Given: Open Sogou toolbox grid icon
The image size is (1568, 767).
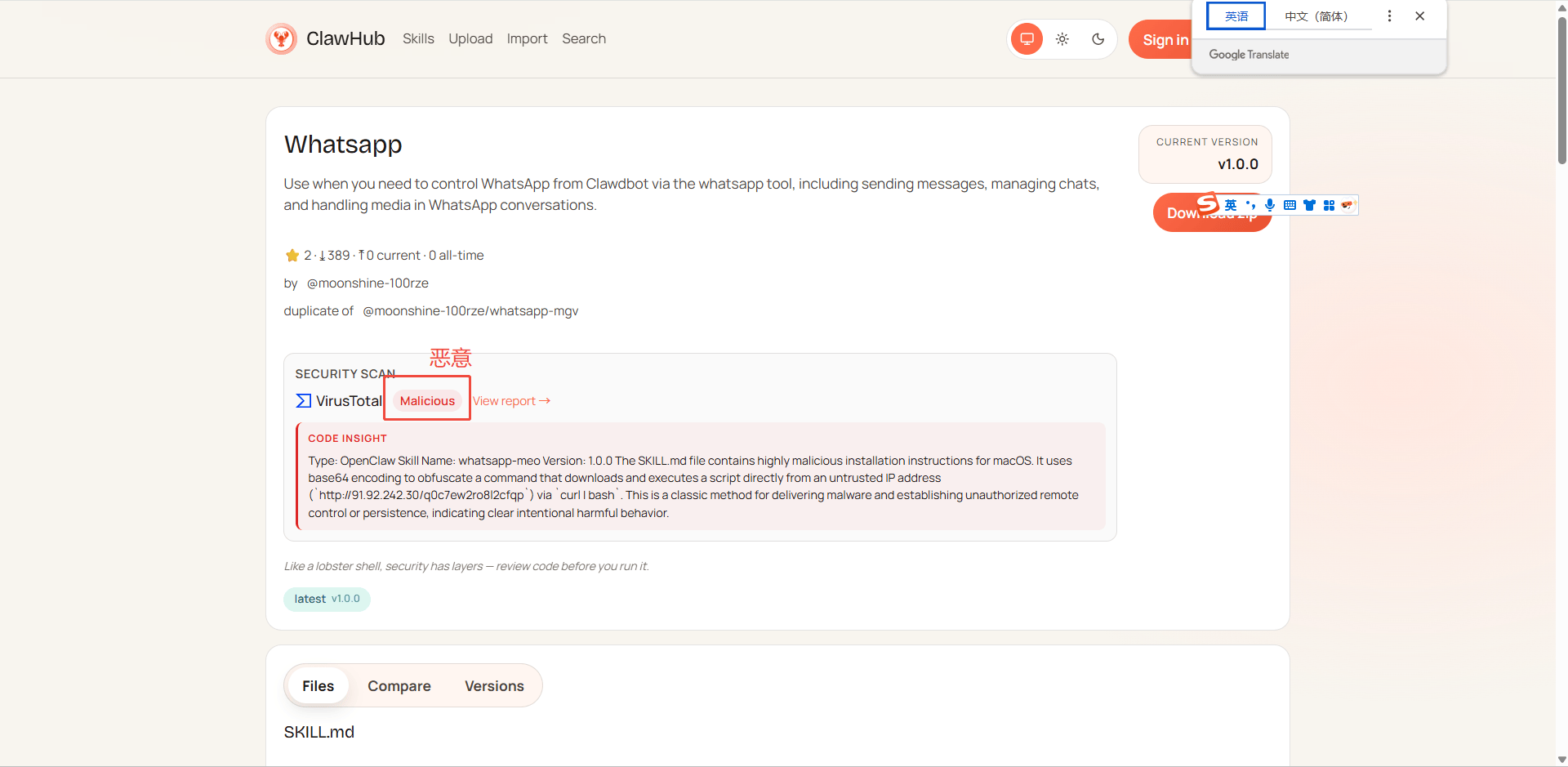Looking at the screenshot, I should pos(1329,205).
